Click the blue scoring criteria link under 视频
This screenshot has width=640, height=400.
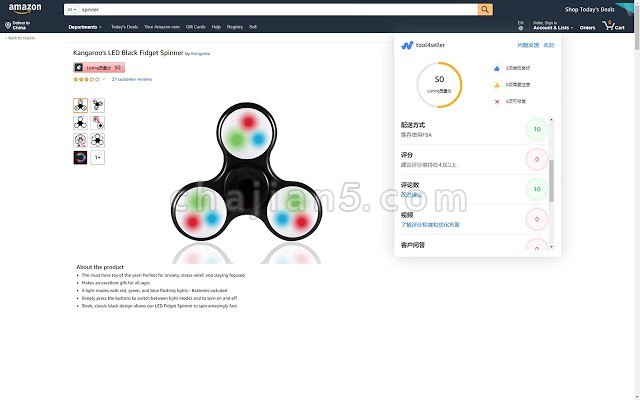pos(430,224)
